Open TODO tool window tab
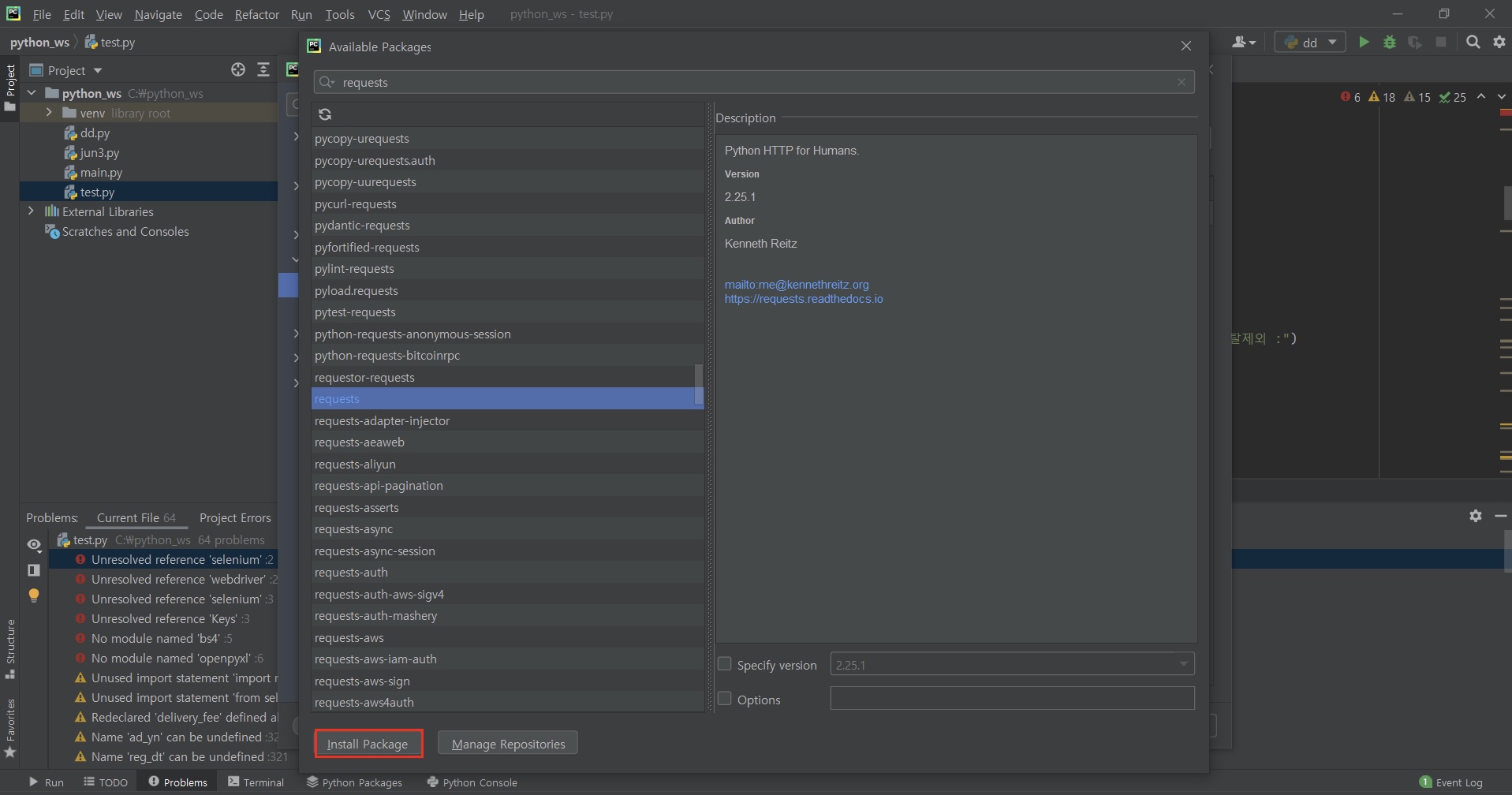Image resolution: width=1512 pixels, height=795 pixels. [x=106, y=782]
